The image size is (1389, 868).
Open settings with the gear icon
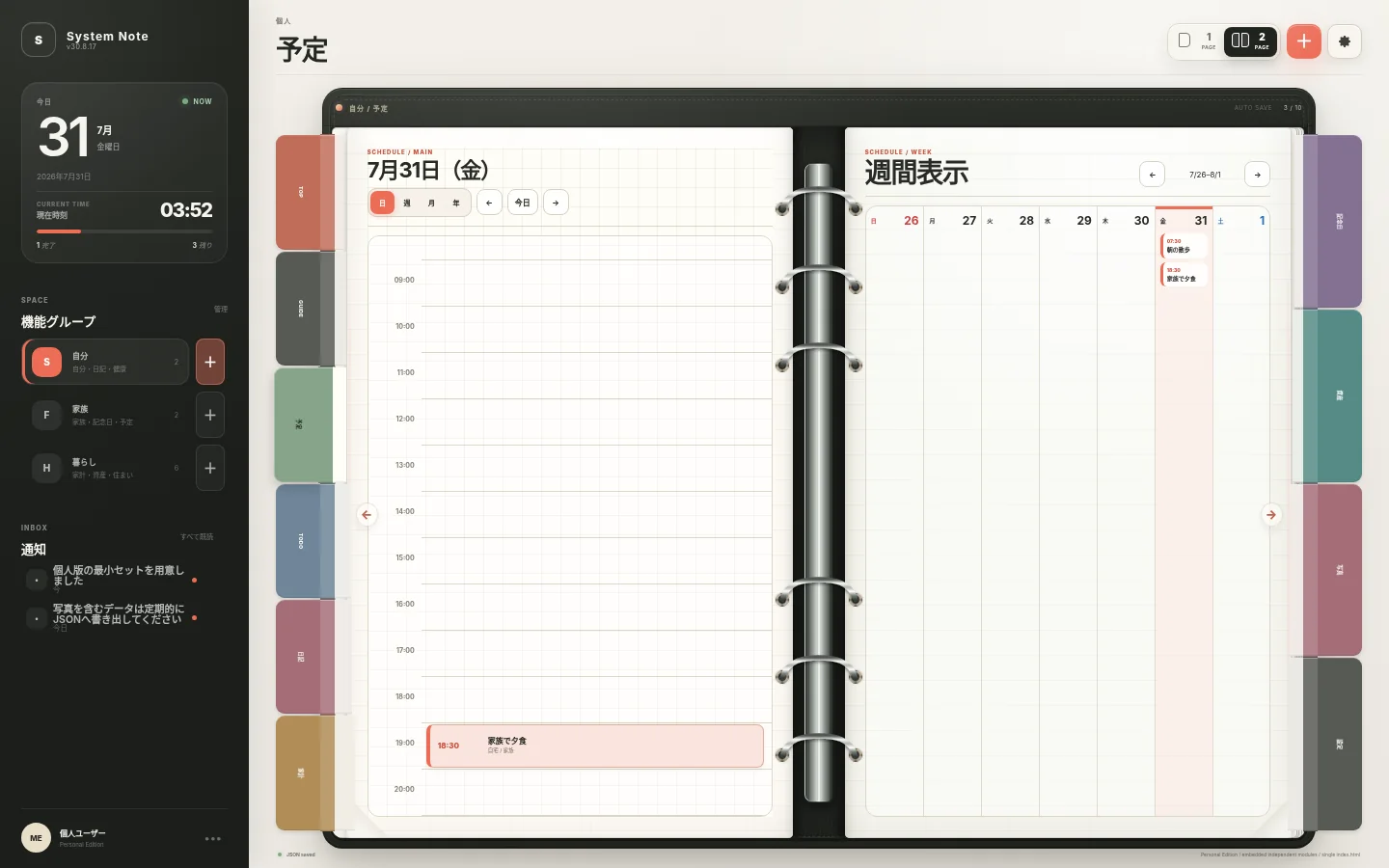[1344, 41]
